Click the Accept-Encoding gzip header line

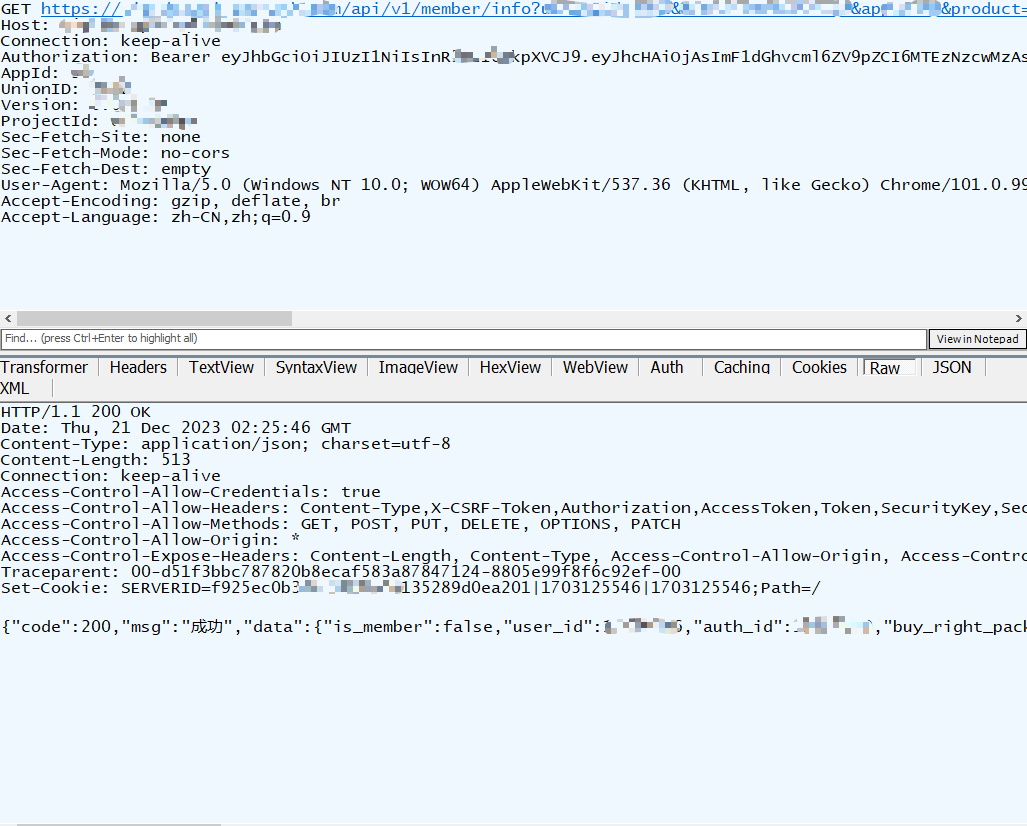[170, 201]
